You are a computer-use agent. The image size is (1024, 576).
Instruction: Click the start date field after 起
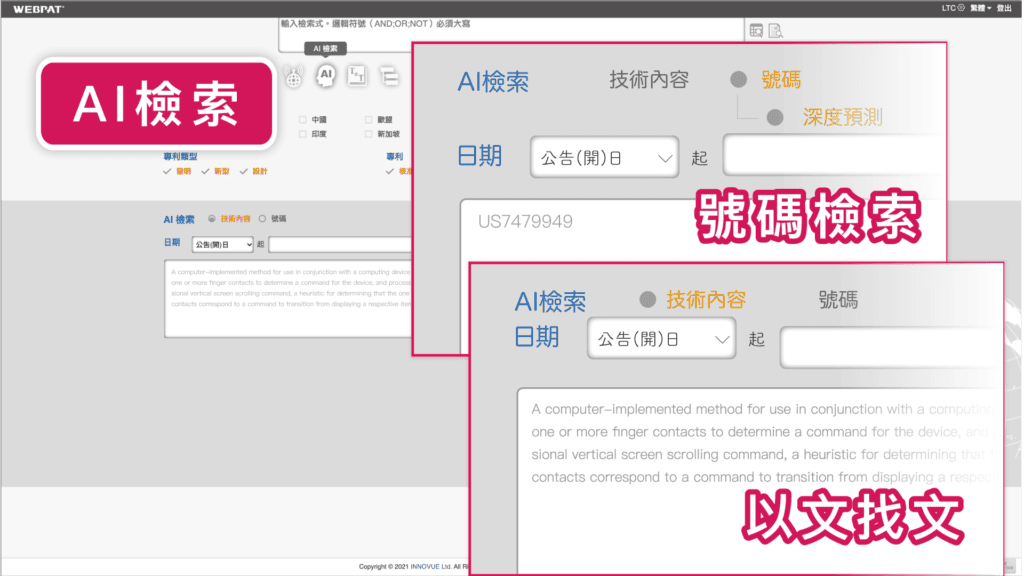(x=340, y=243)
